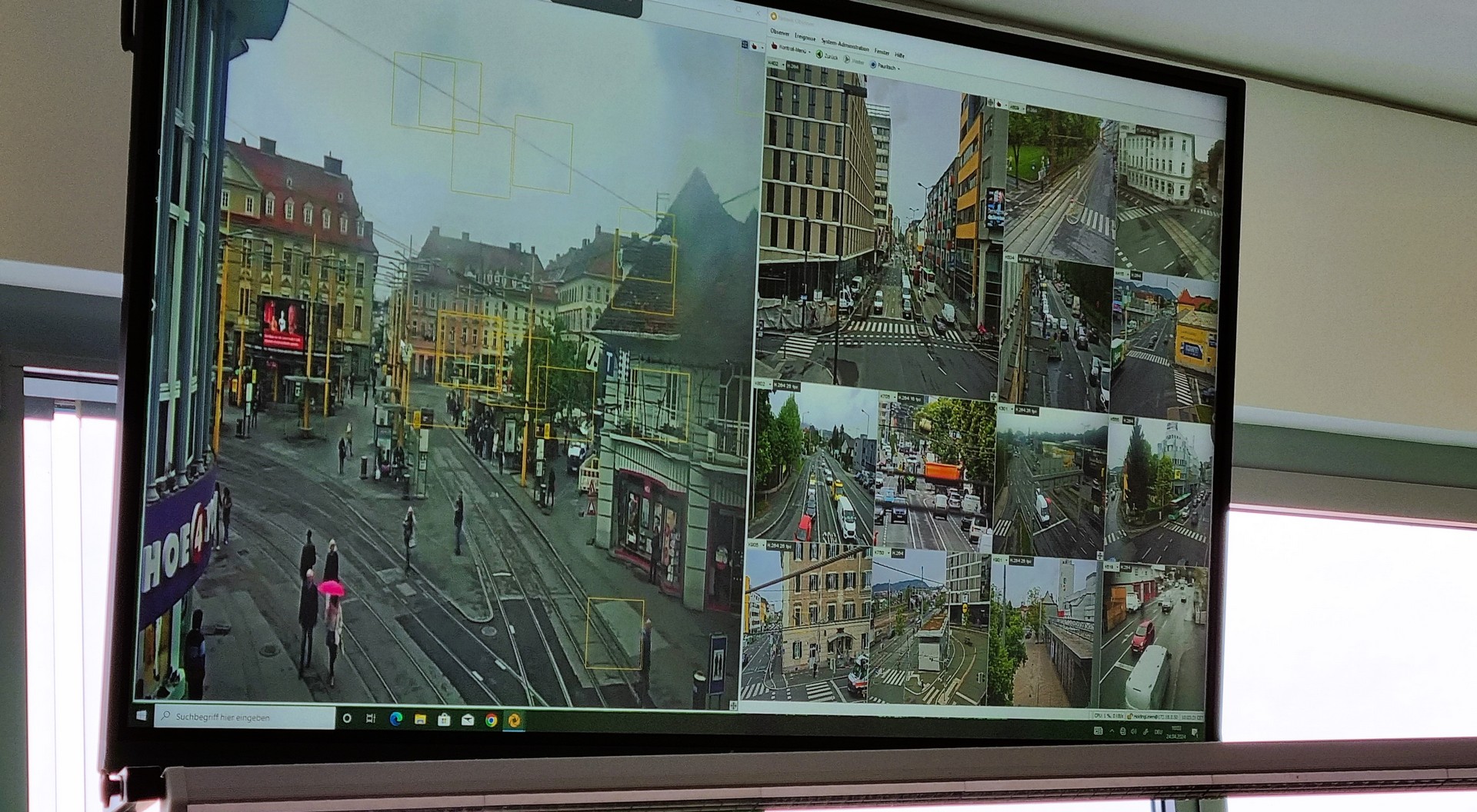The height and width of the screenshot is (812, 1477).
Task: Click the Microsoft Store taskbar icon
Action: pyautogui.click(x=443, y=720)
